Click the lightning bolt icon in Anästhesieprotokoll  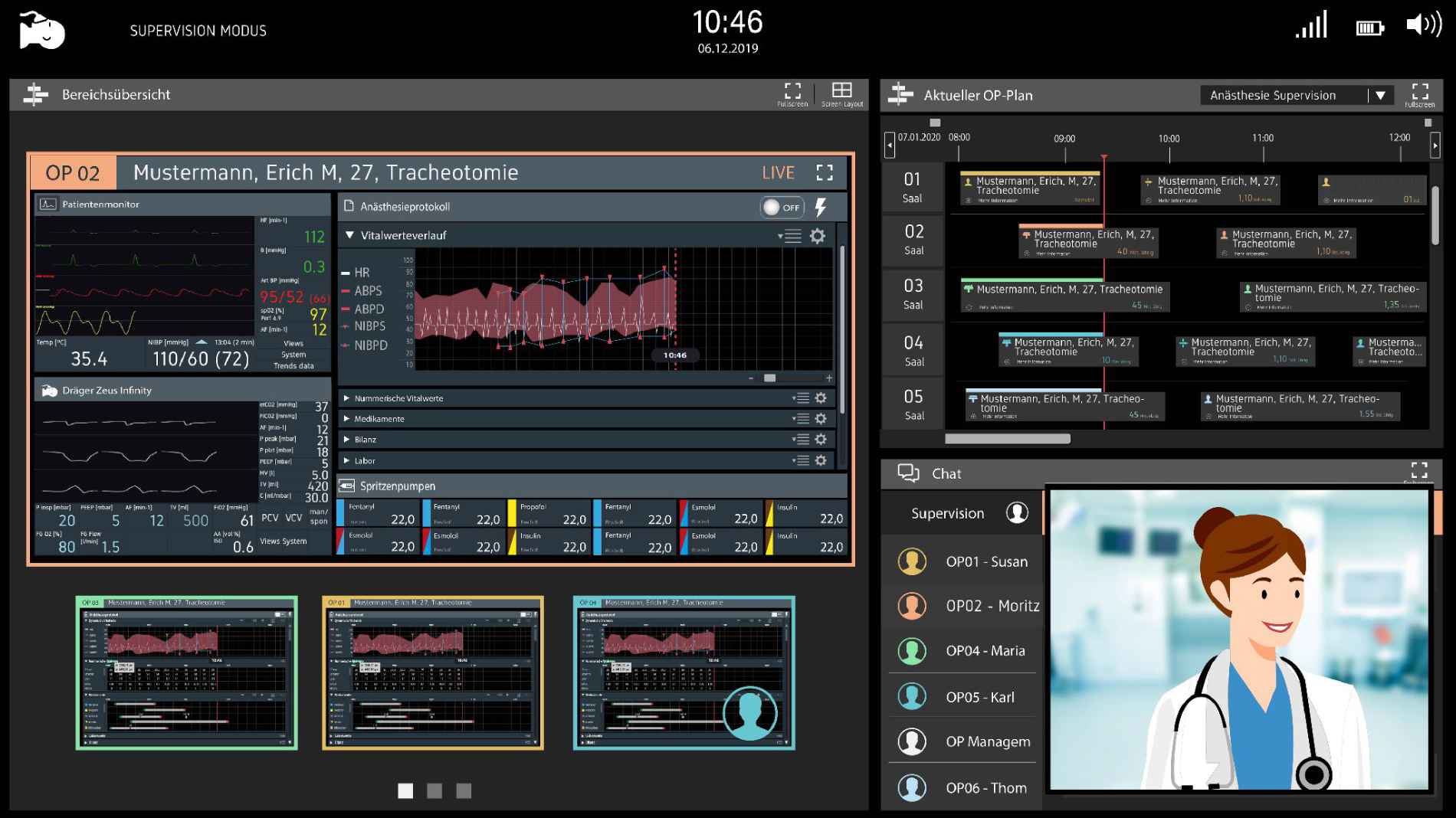(x=821, y=207)
